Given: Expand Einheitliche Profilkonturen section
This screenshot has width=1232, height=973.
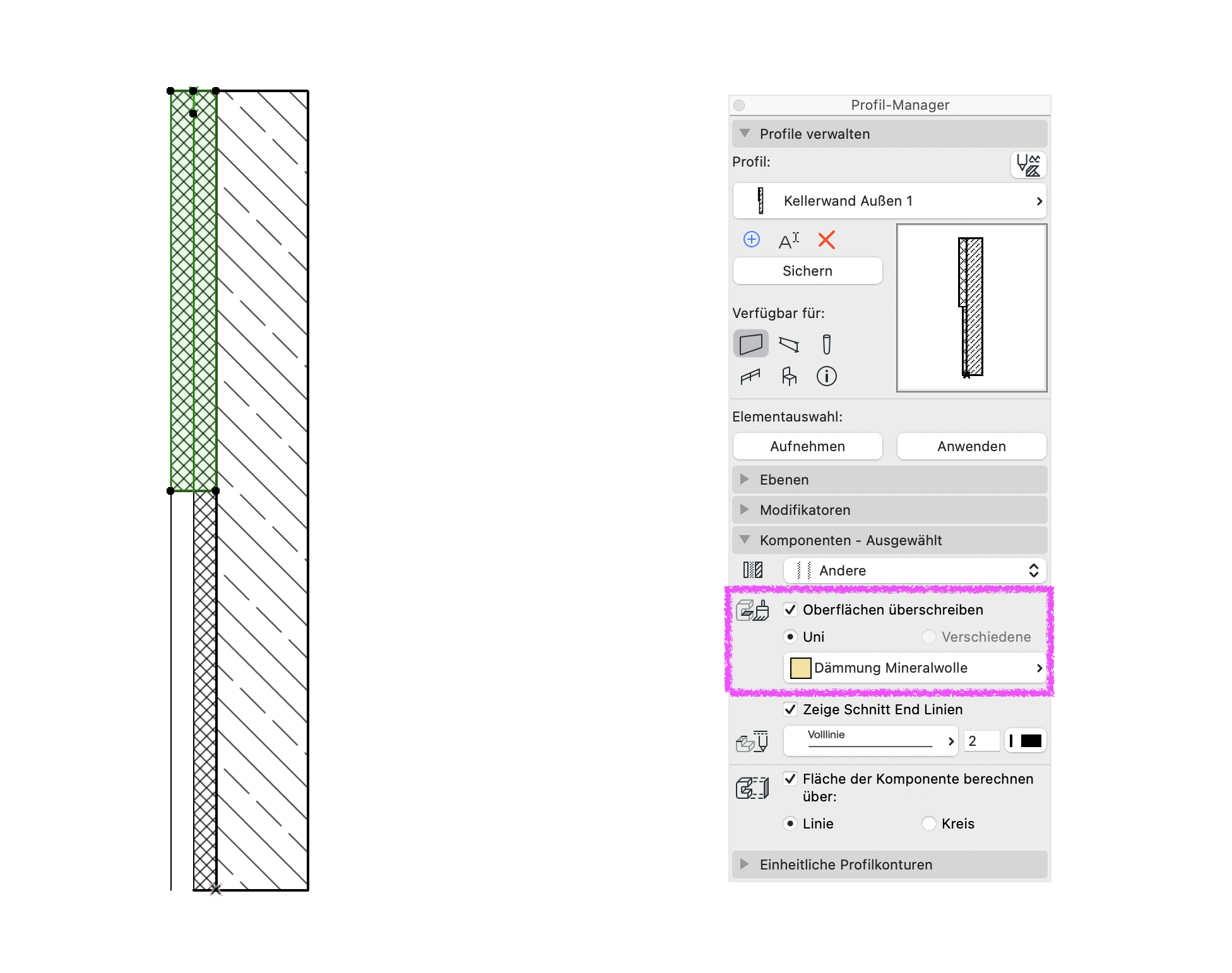Looking at the screenshot, I should pyautogui.click(x=889, y=864).
